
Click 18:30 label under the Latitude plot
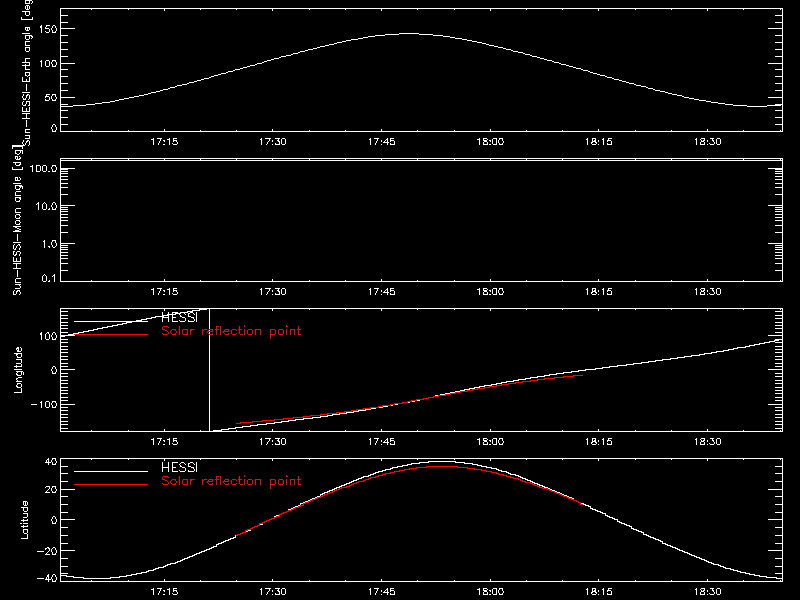pos(708,591)
